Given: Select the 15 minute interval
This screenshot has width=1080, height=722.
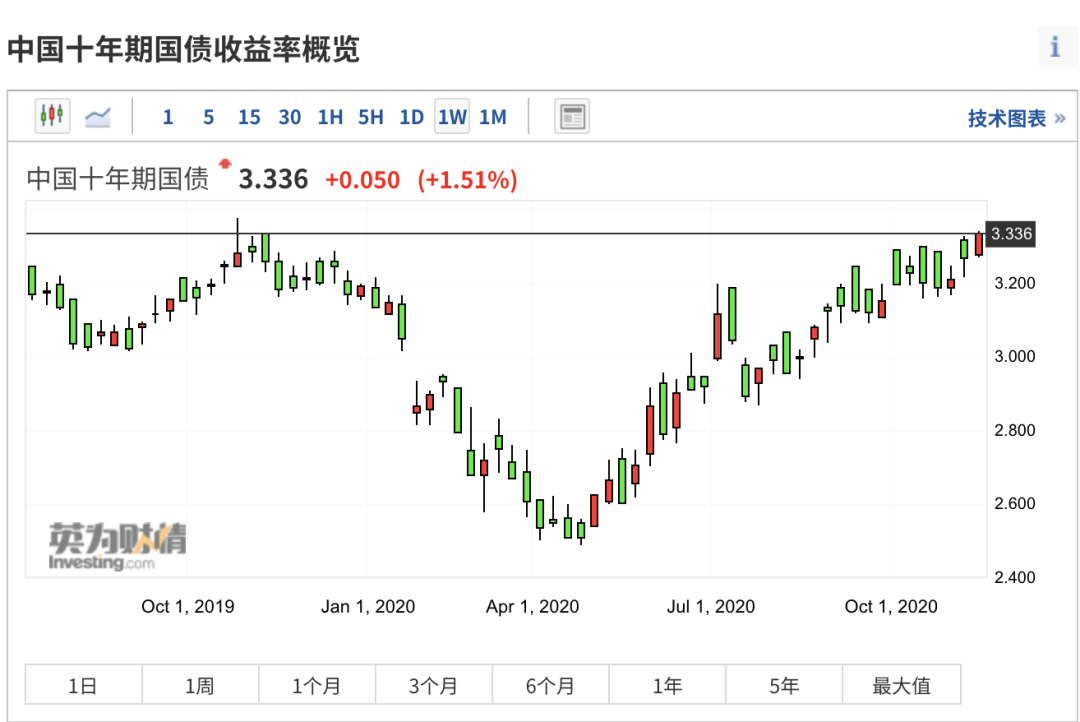Looking at the screenshot, I should click(x=249, y=117).
